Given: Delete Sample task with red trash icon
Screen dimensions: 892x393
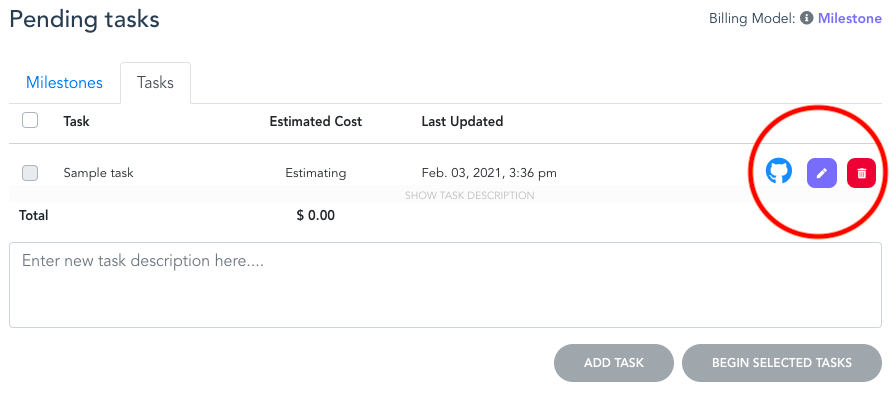Looking at the screenshot, I should [x=861, y=173].
